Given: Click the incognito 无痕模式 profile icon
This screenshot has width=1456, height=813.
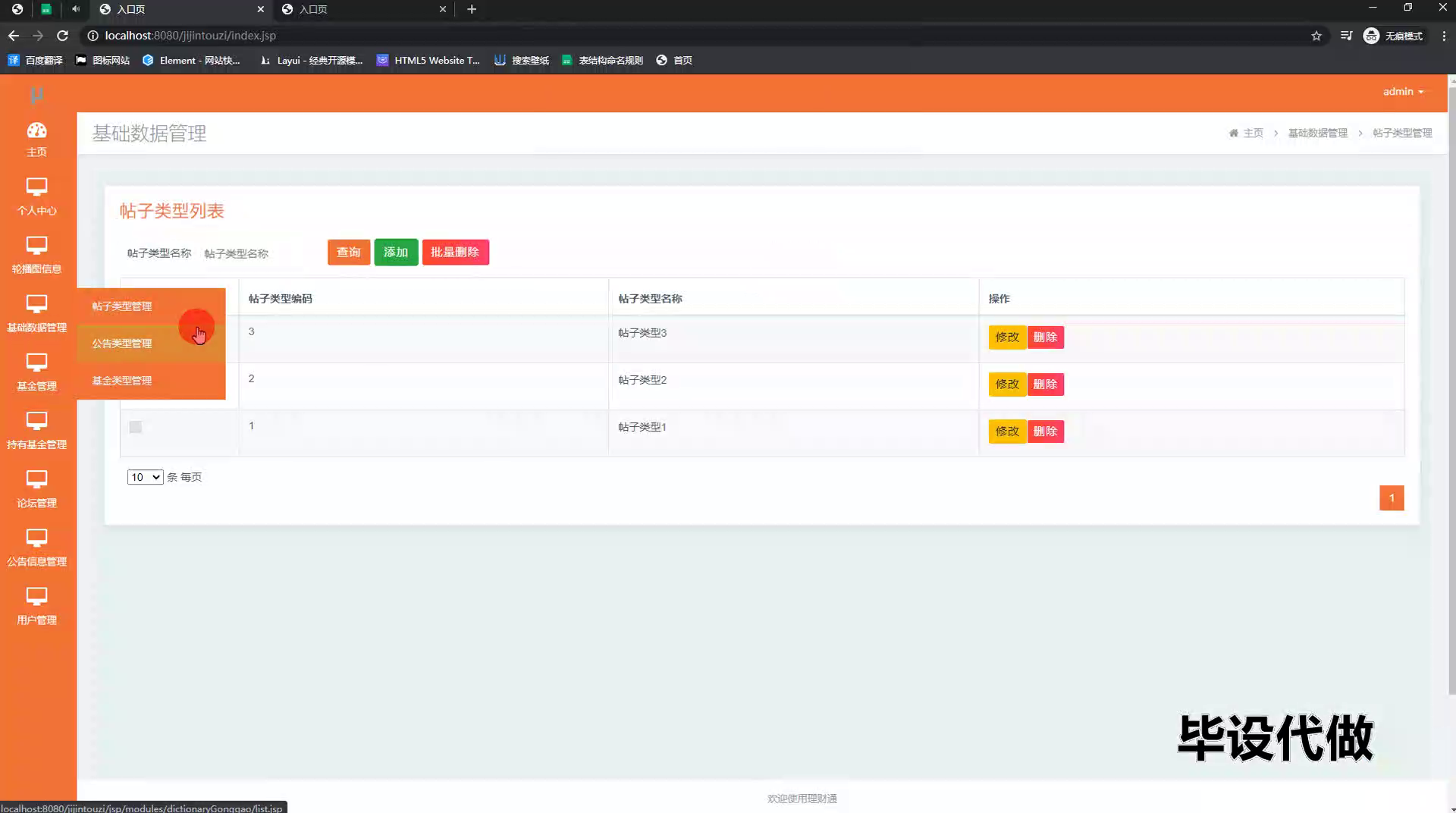Looking at the screenshot, I should click(1393, 36).
